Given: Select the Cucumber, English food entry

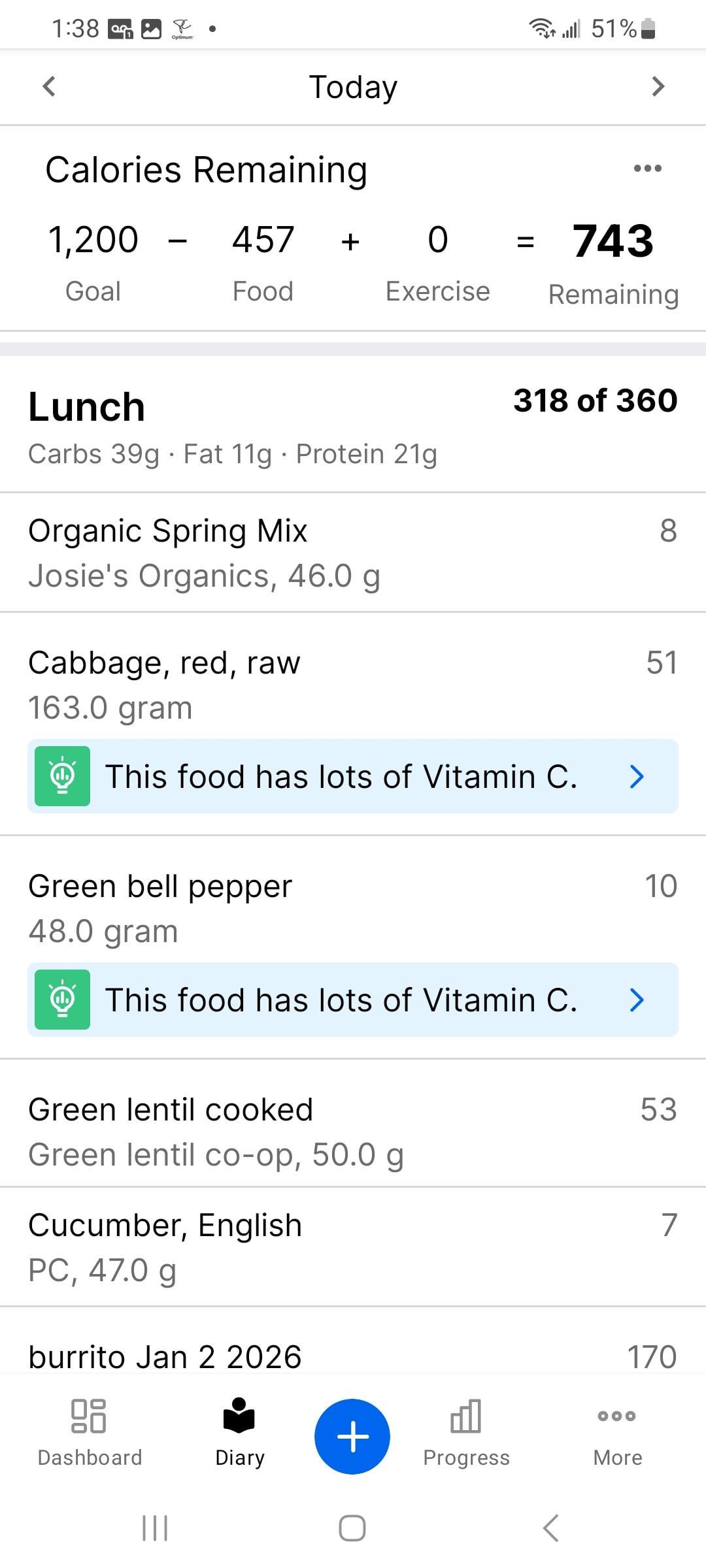Looking at the screenshot, I should (x=353, y=1247).
